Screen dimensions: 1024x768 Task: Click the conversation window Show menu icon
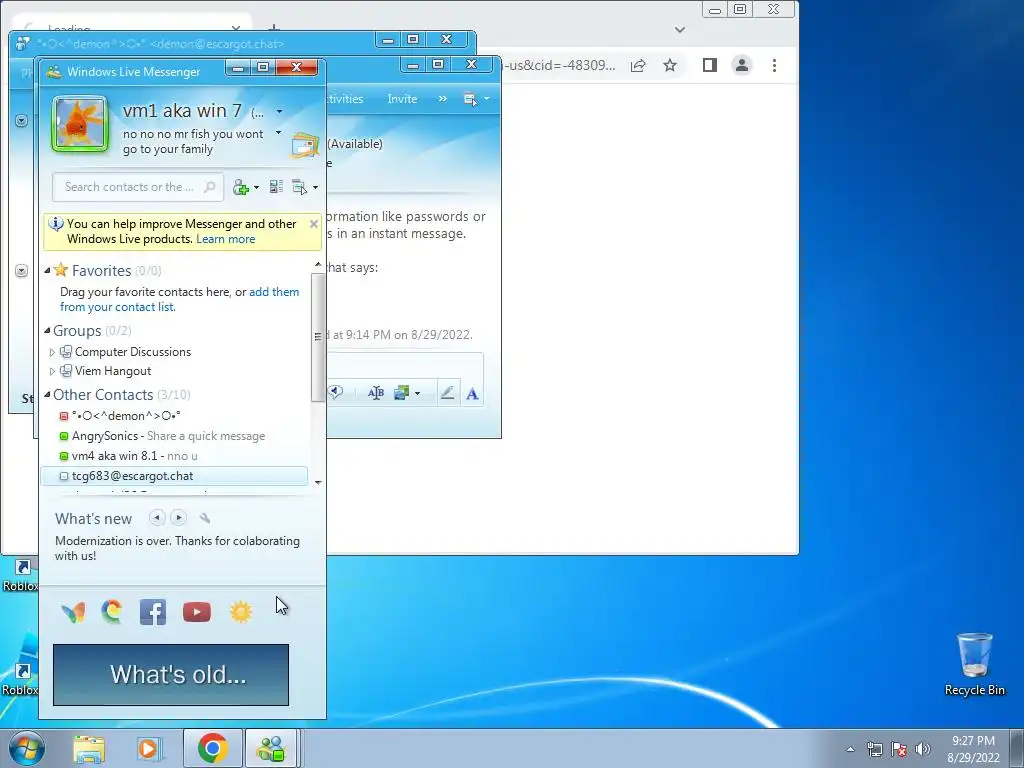click(470, 99)
